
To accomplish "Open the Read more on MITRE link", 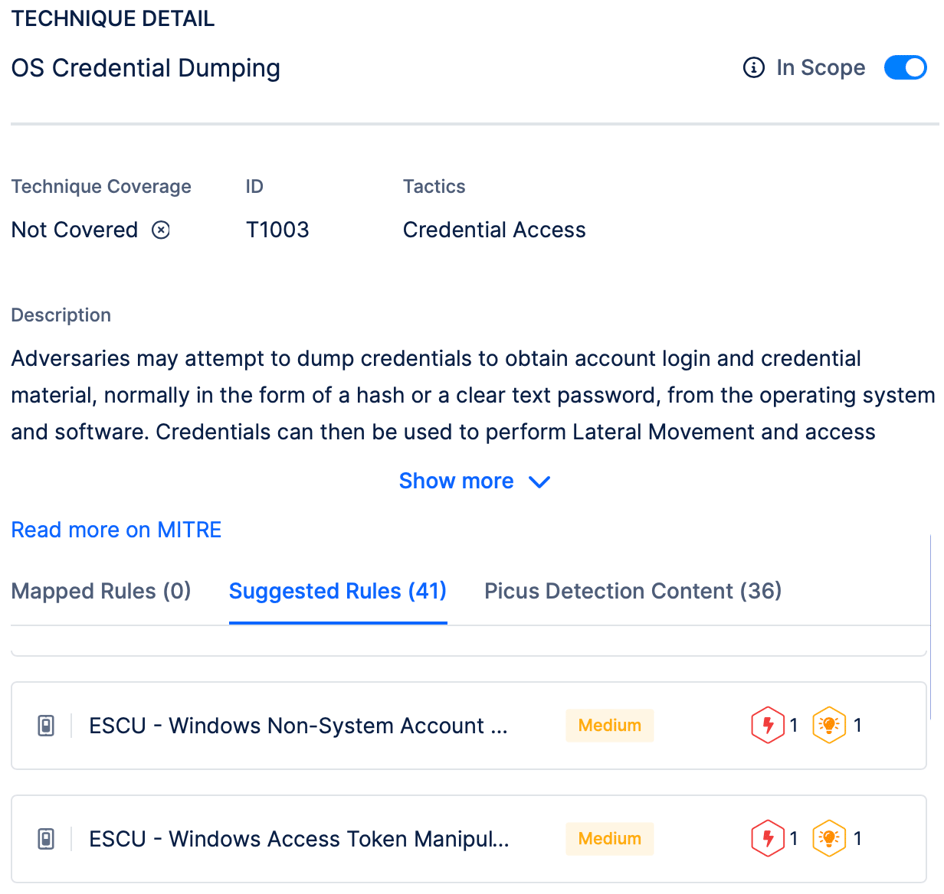I will [x=116, y=530].
